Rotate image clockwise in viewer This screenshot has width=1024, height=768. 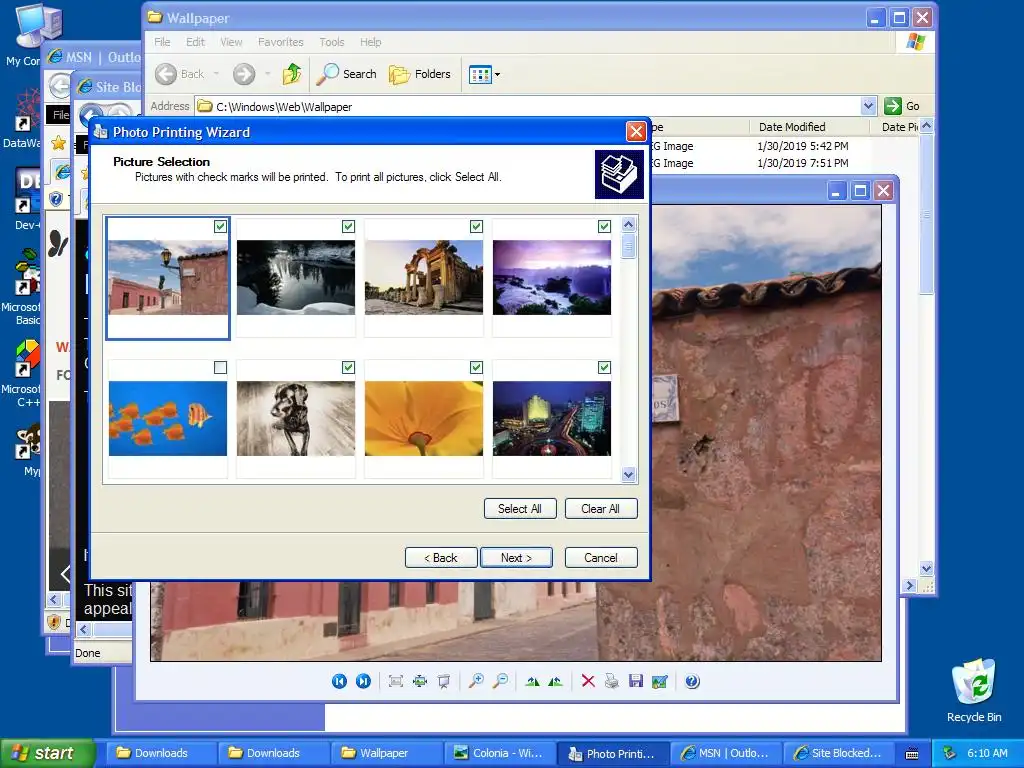point(532,681)
